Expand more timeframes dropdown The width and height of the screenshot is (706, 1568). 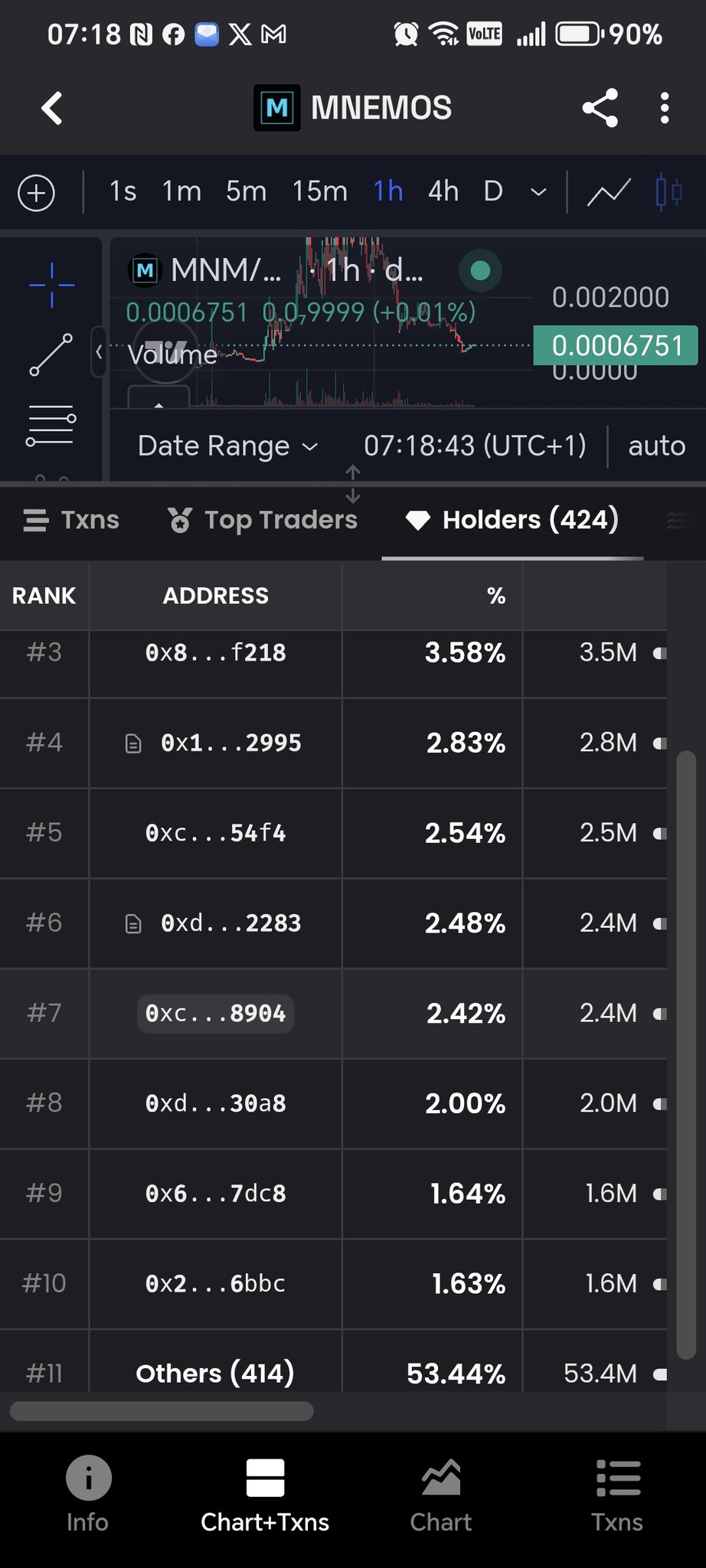point(538,191)
